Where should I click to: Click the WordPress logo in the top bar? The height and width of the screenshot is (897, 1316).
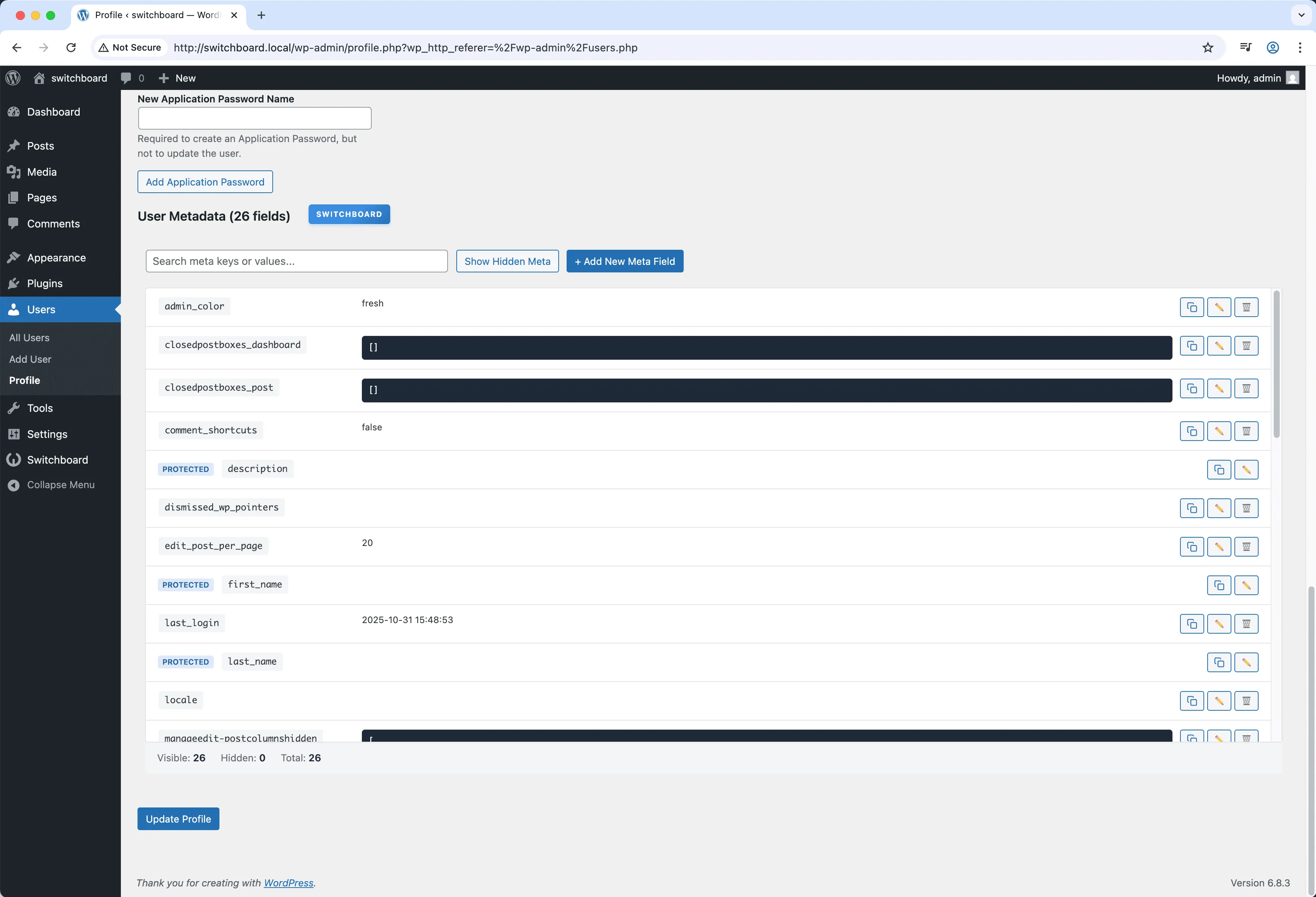12,77
